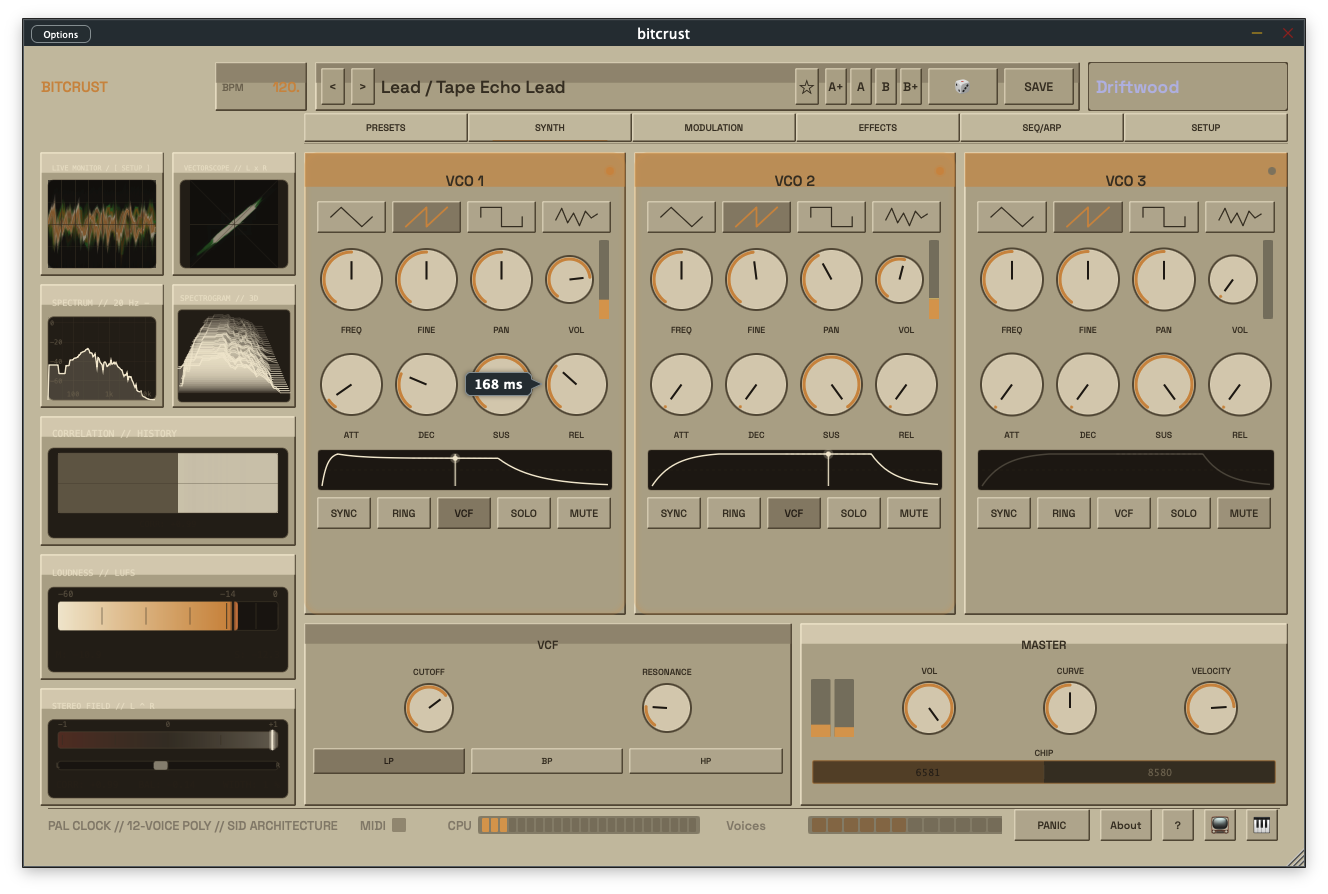Screen dimensions: 1328x894
Task: Toggle RING modulation on VCO 3
Action: (1064, 513)
